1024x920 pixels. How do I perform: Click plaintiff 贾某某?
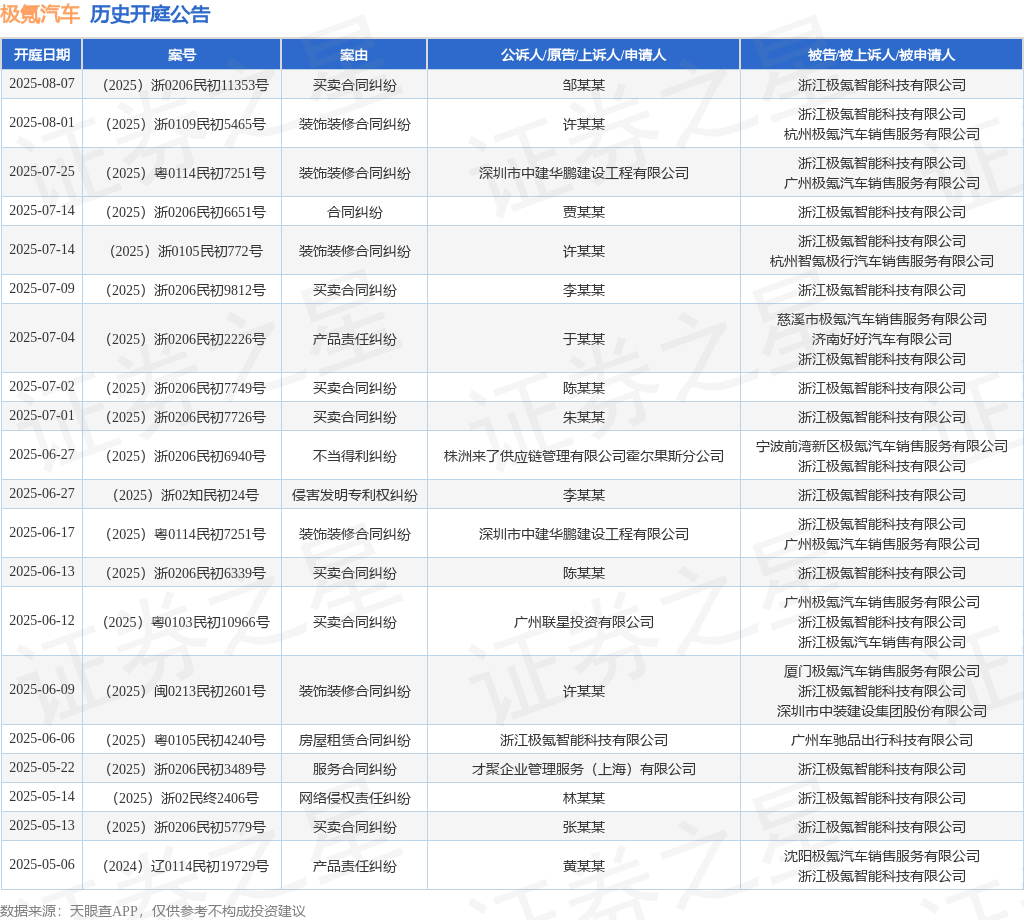[584, 212]
